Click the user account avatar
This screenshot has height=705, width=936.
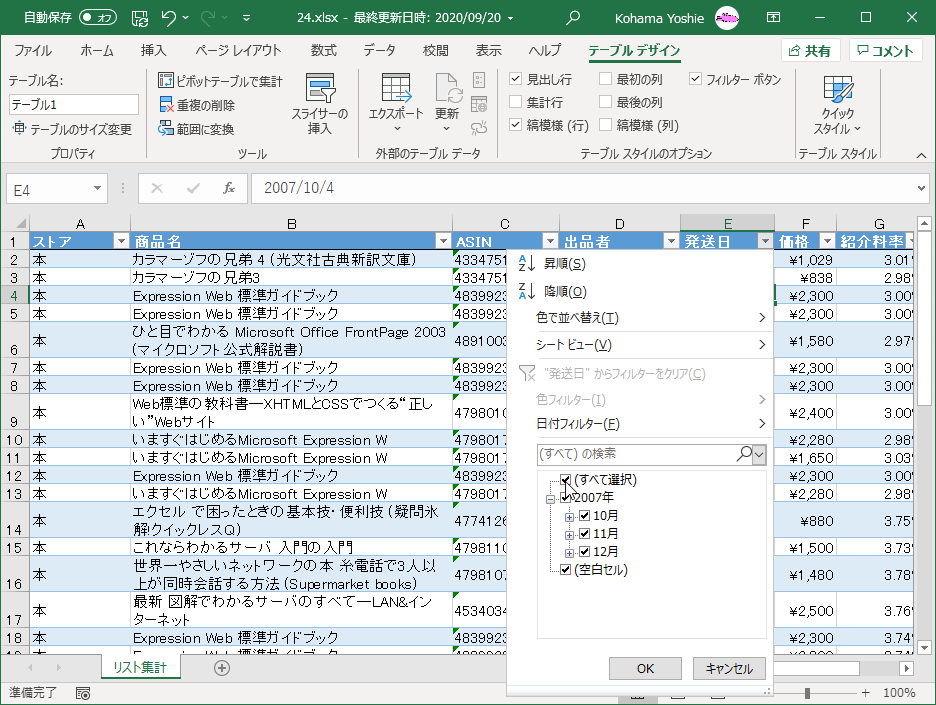click(726, 18)
